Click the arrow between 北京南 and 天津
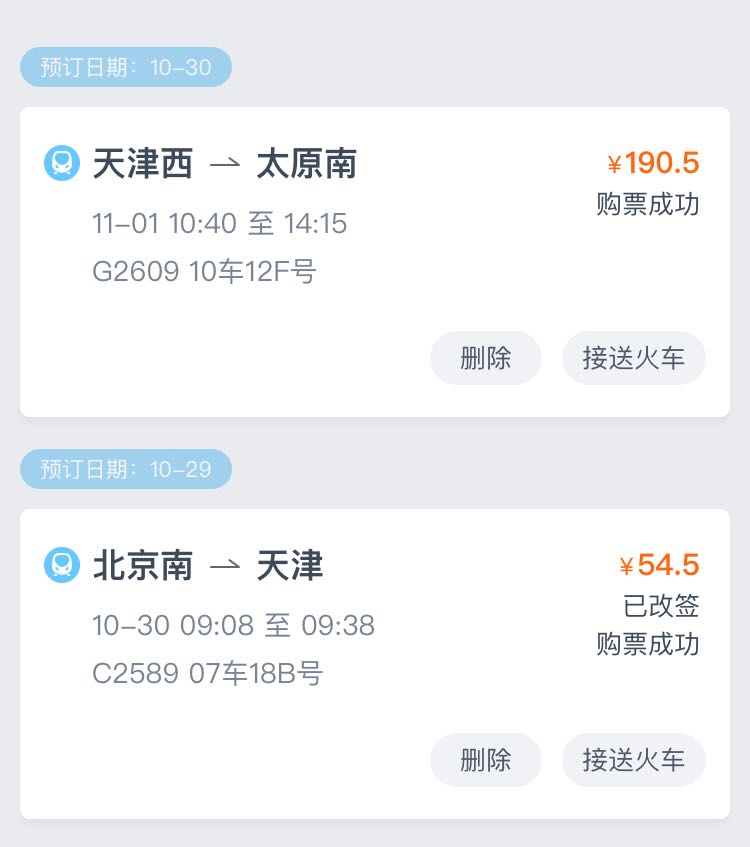The height and width of the screenshot is (847, 750). (x=225, y=566)
